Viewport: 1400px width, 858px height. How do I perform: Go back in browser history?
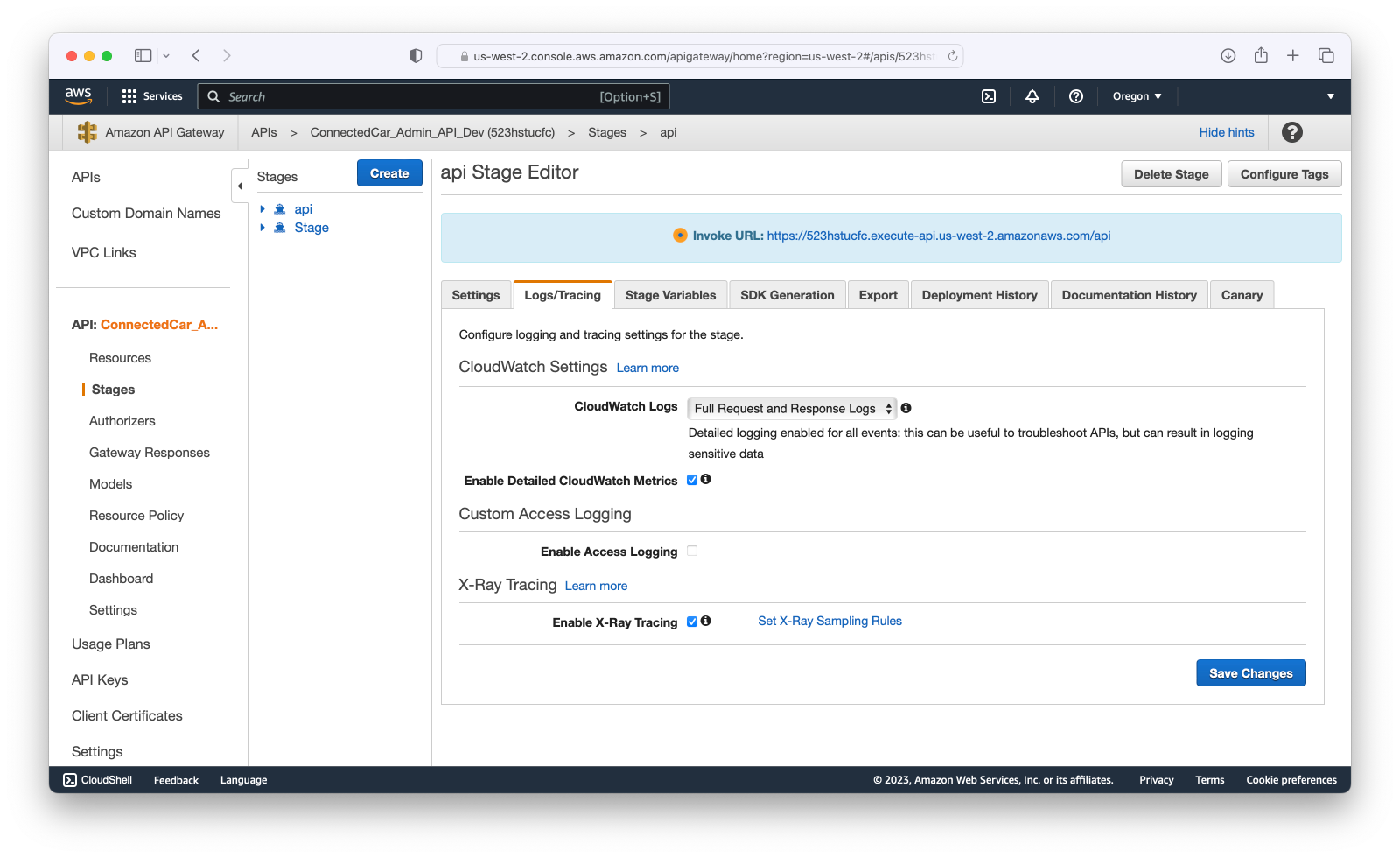196,56
